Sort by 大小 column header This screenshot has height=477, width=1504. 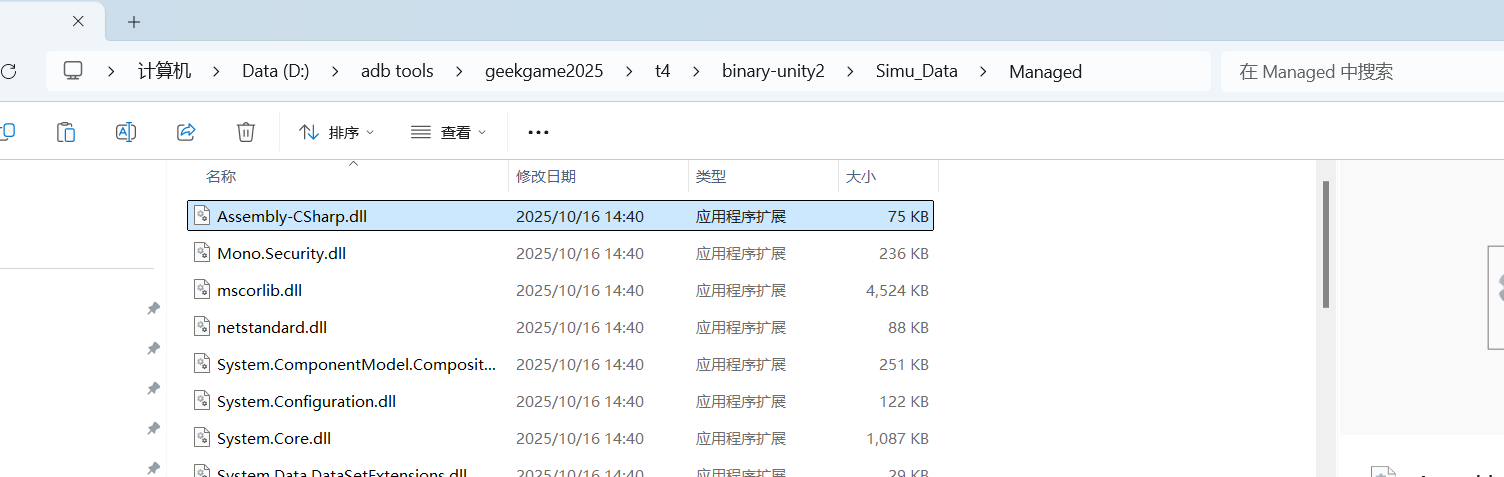point(861,176)
